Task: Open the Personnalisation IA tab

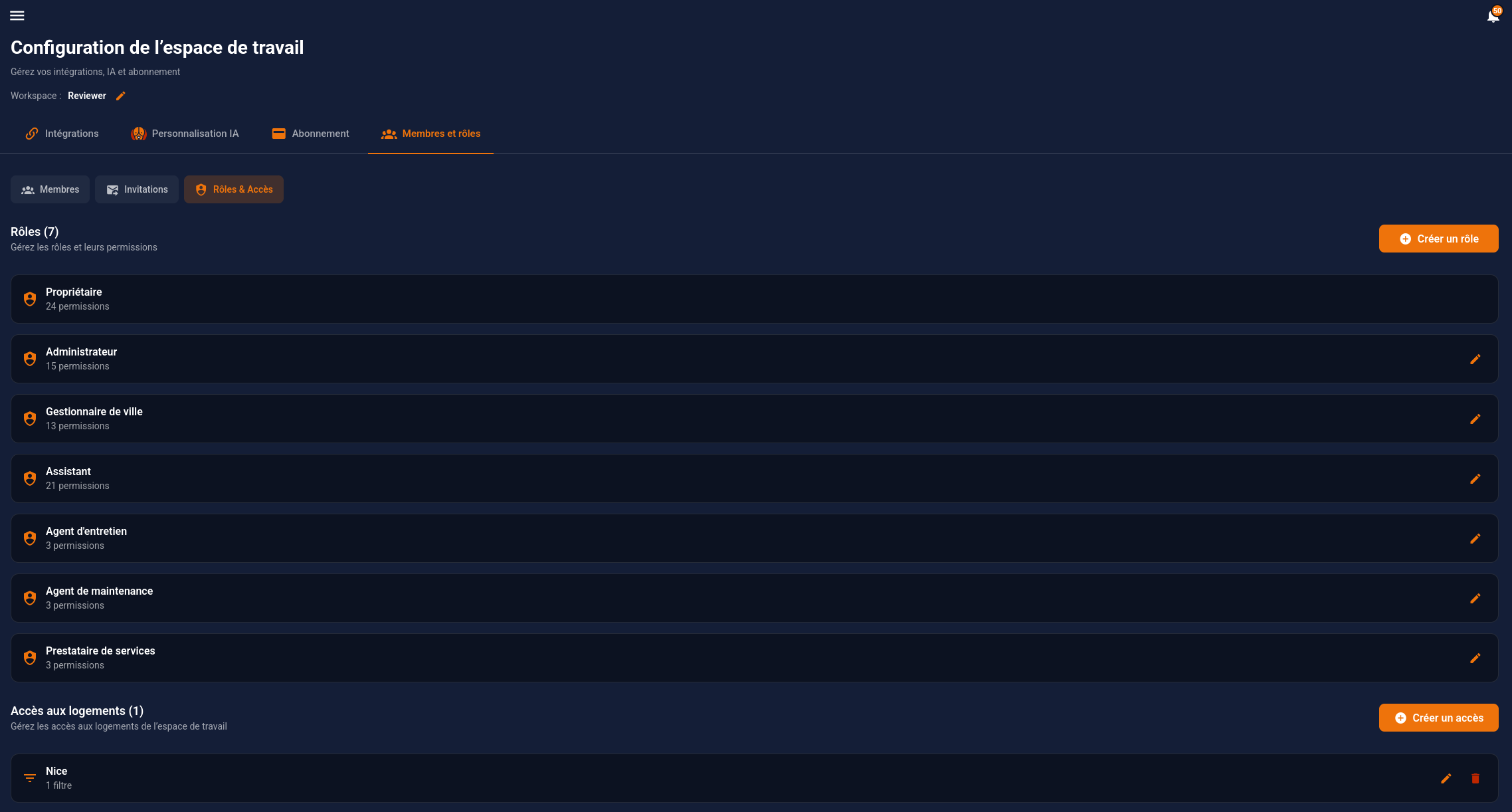Action: pyautogui.click(x=185, y=134)
